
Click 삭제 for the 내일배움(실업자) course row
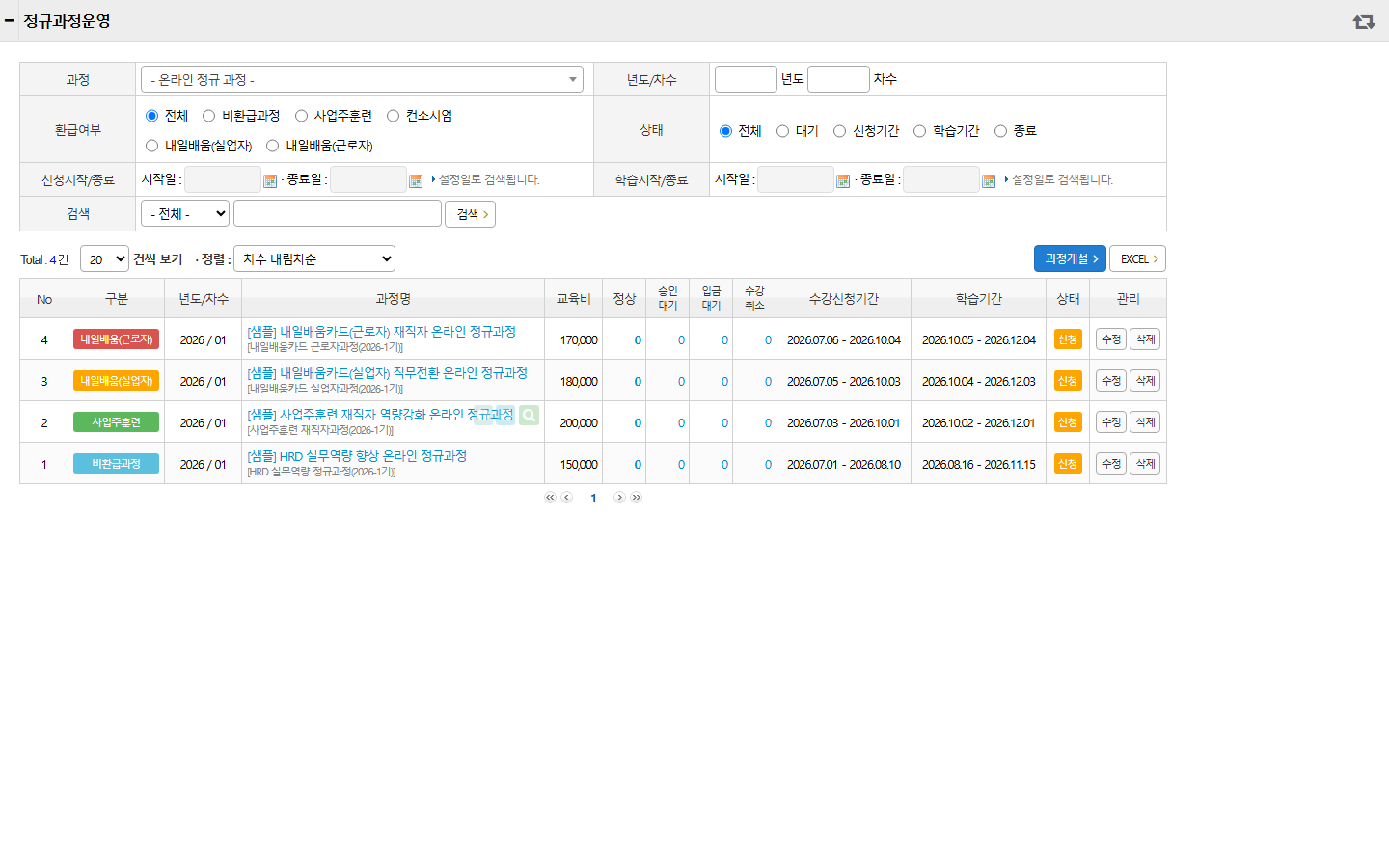click(x=1145, y=381)
